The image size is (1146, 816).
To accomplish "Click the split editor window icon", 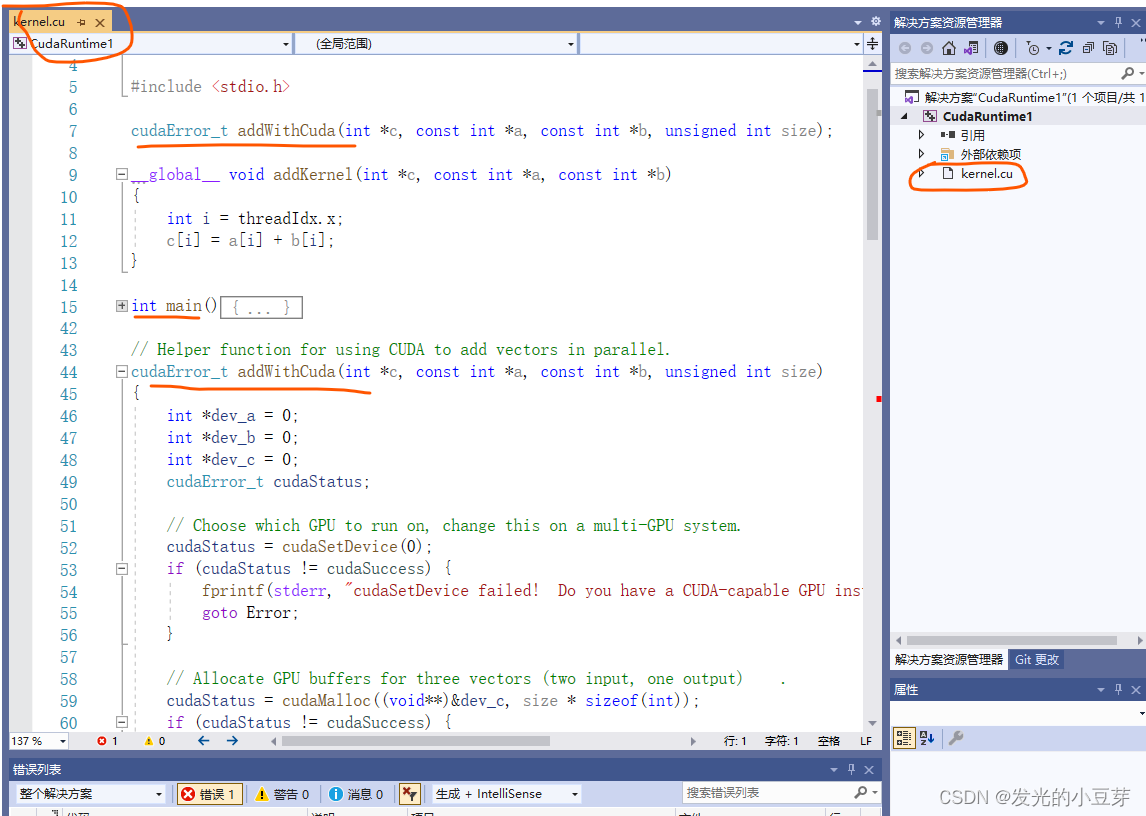I will coord(873,44).
